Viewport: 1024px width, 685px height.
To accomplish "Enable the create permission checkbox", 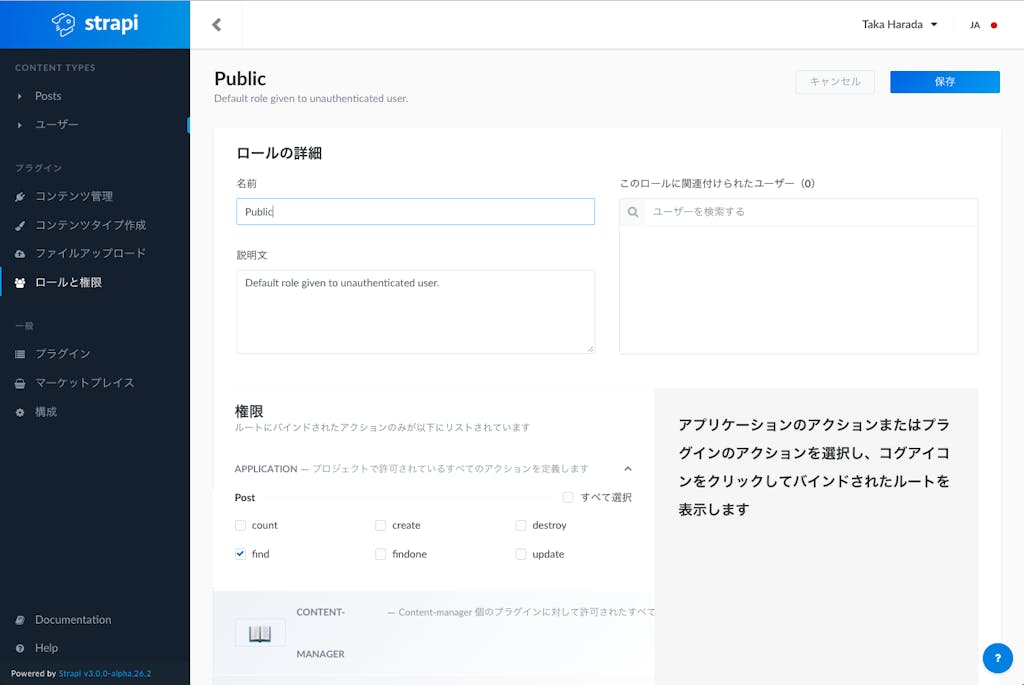I will (381, 525).
